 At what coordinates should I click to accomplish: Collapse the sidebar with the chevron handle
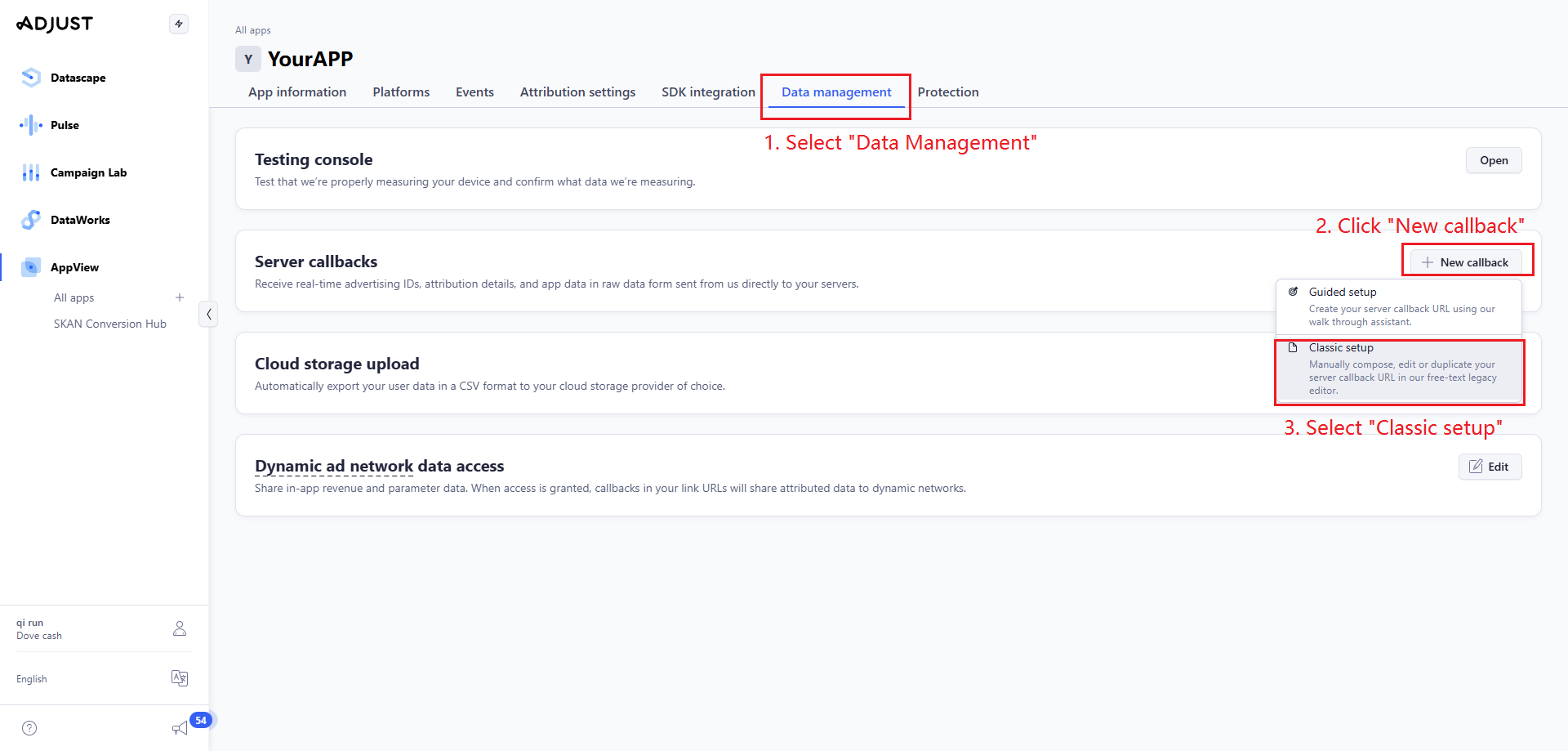click(209, 314)
